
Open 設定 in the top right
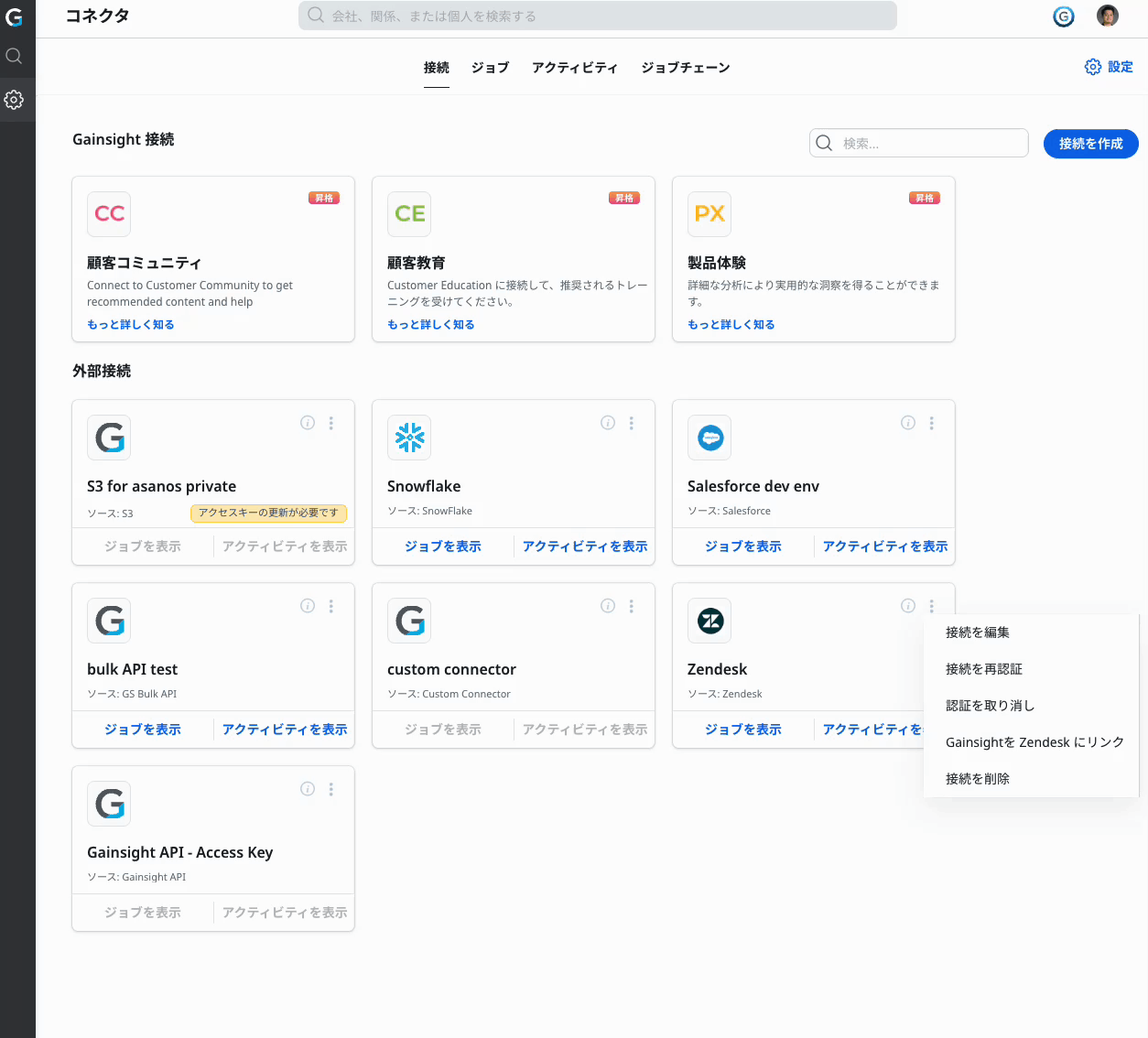point(1109,67)
